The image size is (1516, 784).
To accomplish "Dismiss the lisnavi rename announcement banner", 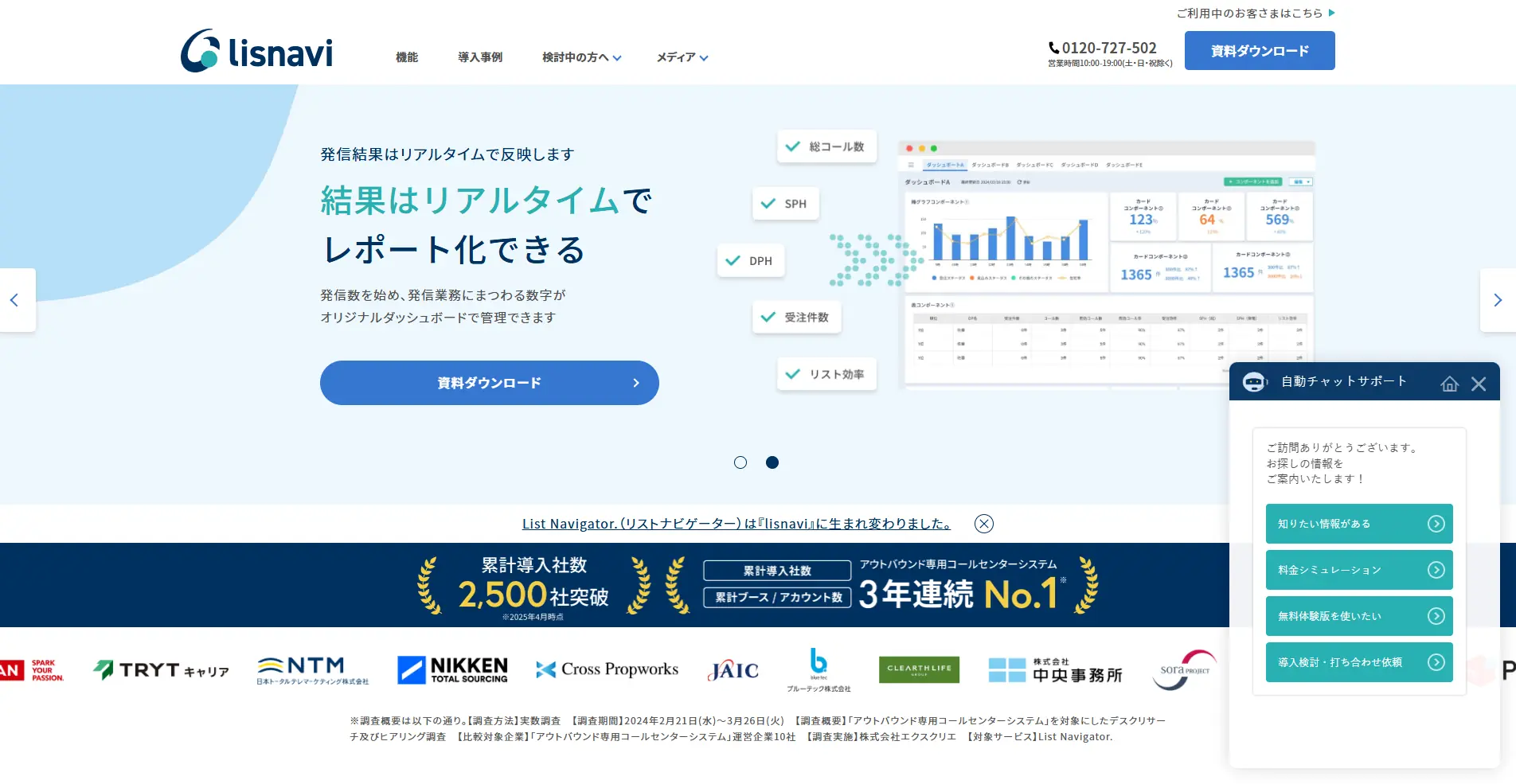I will tap(984, 523).
